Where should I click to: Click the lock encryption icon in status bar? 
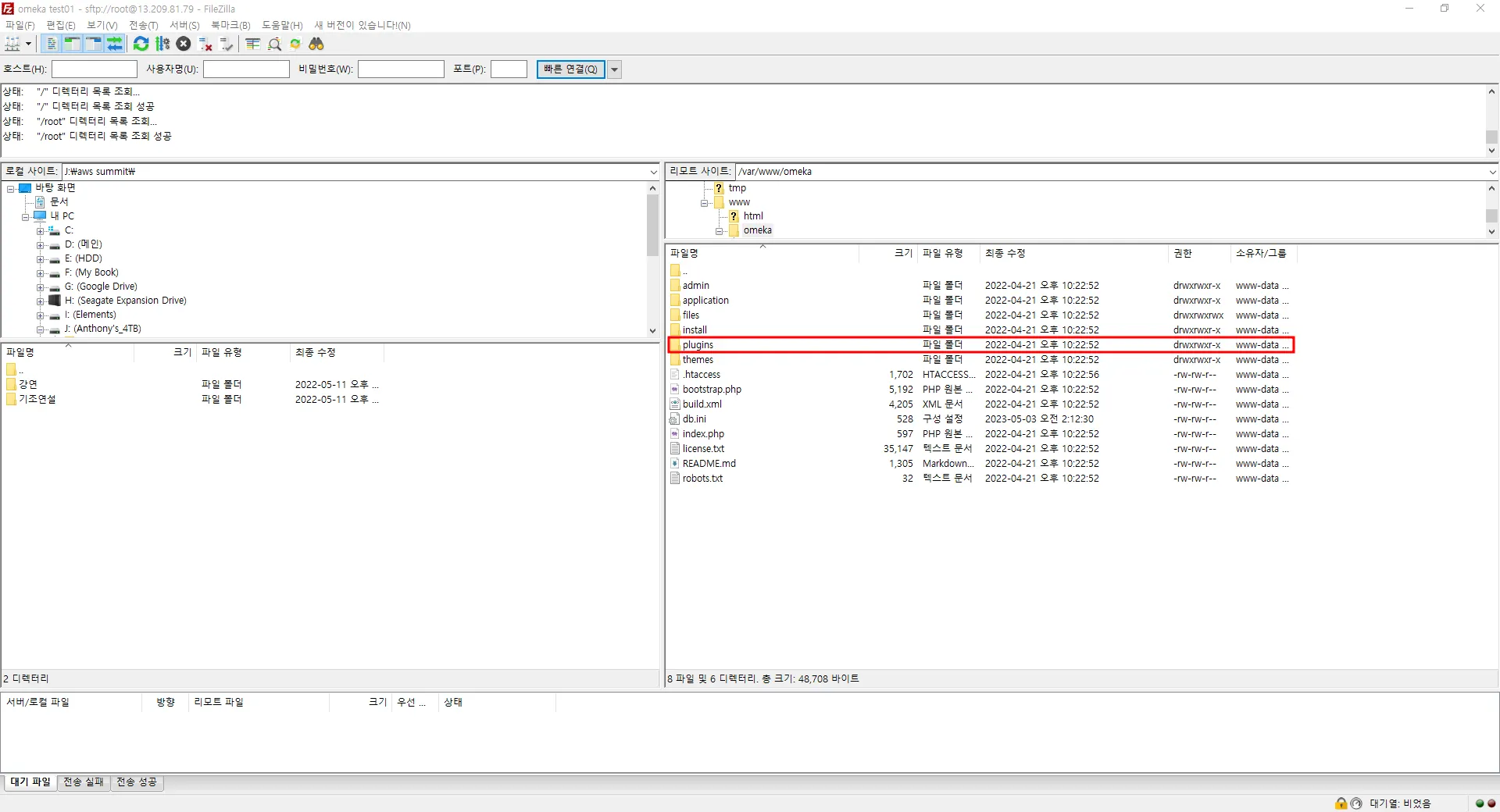click(1341, 803)
